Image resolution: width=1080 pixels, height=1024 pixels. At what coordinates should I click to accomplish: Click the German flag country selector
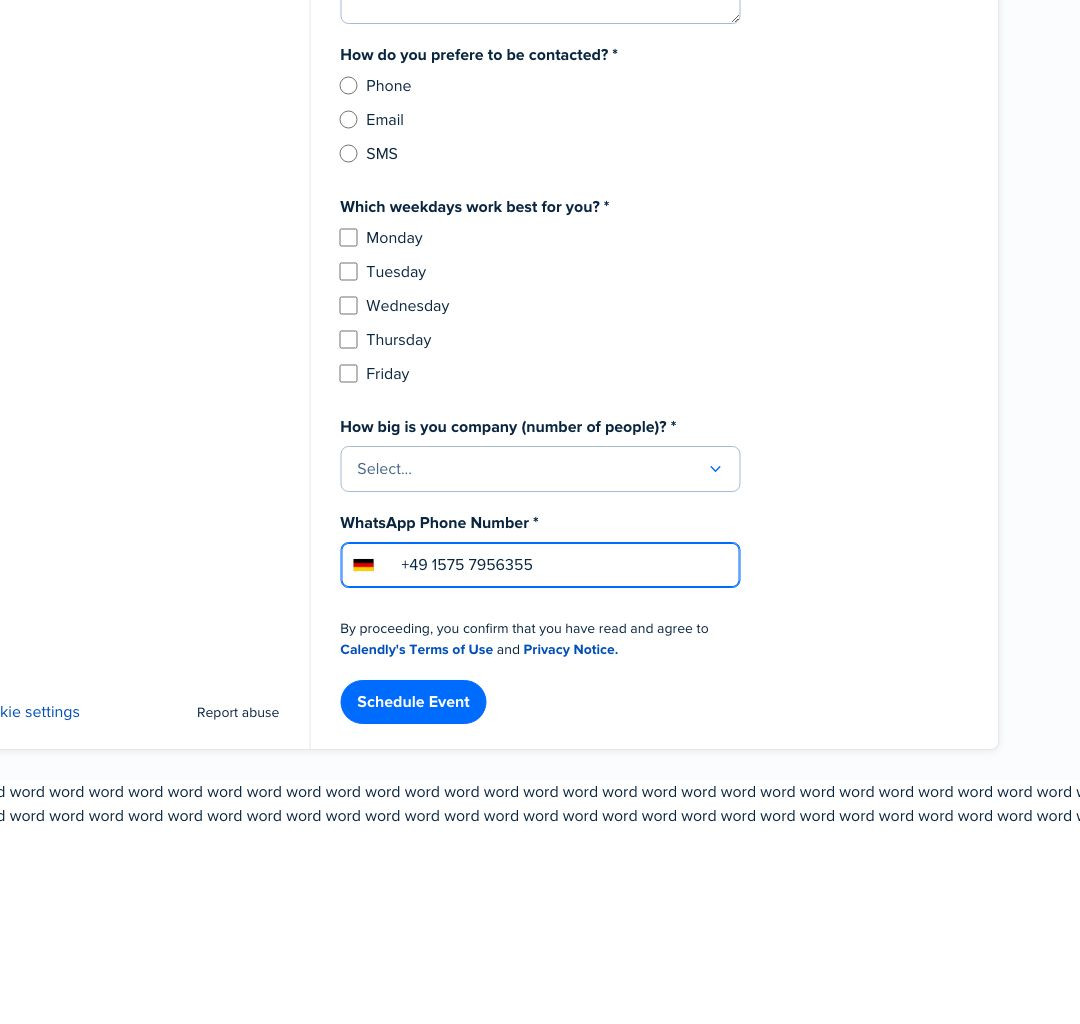[364, 565]
